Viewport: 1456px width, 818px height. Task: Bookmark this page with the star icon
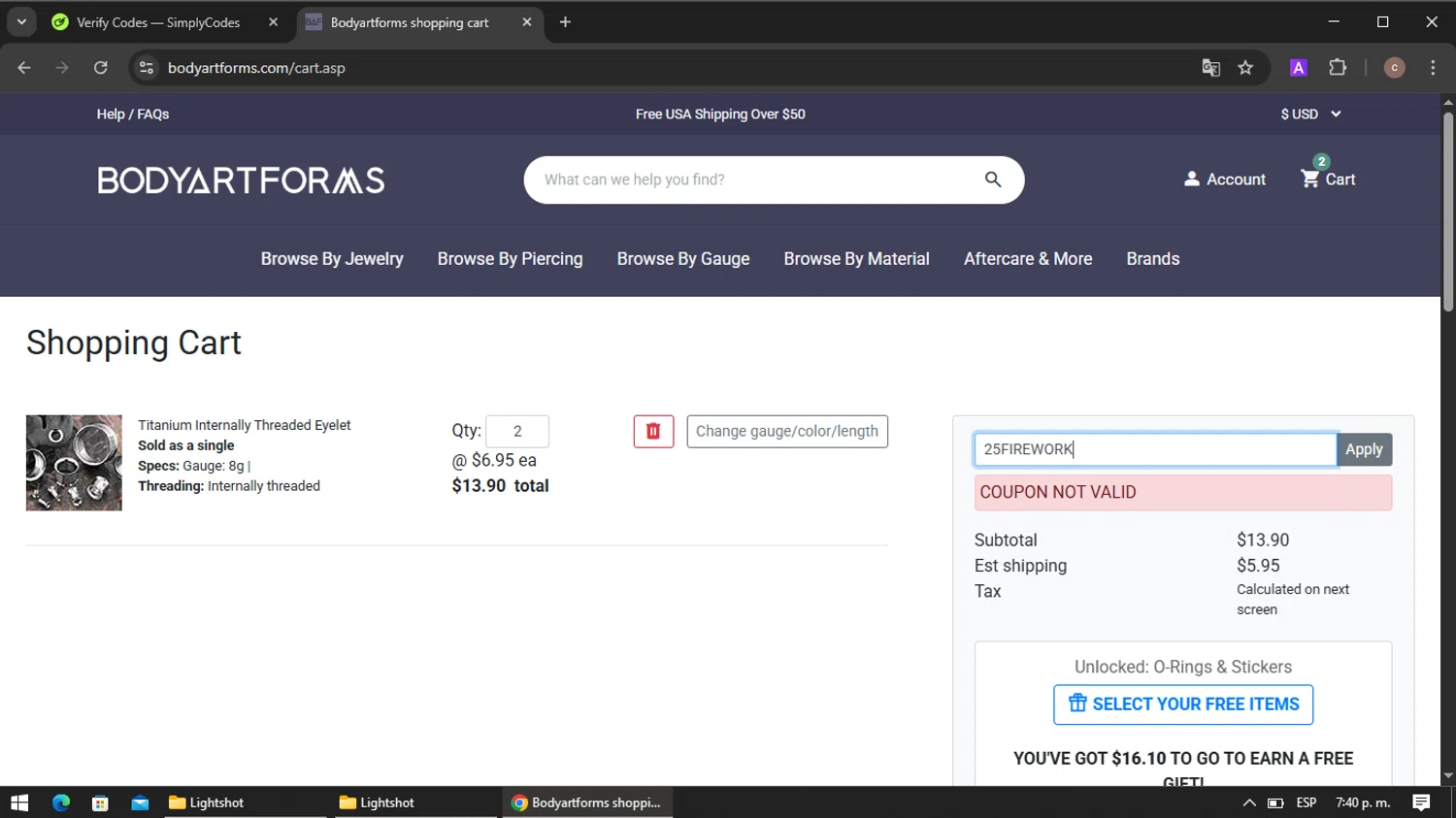[x=1245, y=68]
